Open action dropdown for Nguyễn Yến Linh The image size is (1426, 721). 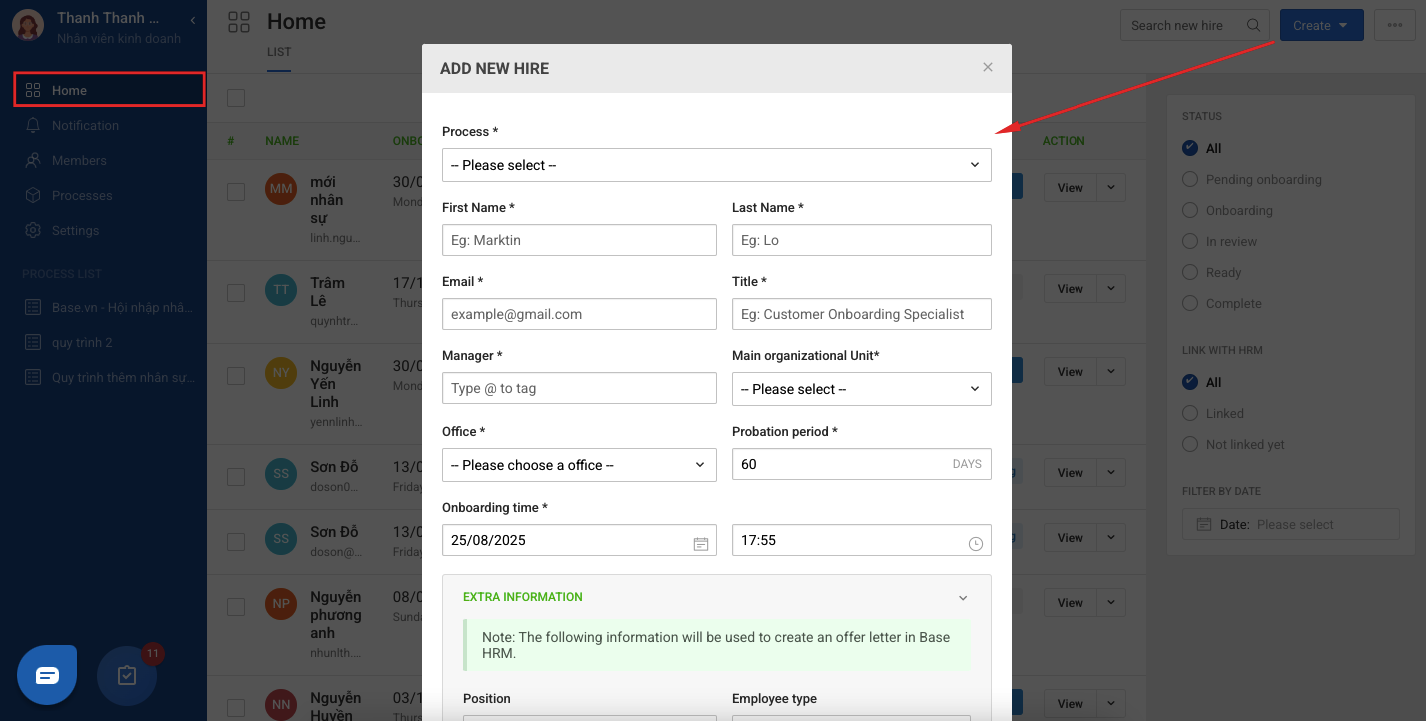(1111, 372)
